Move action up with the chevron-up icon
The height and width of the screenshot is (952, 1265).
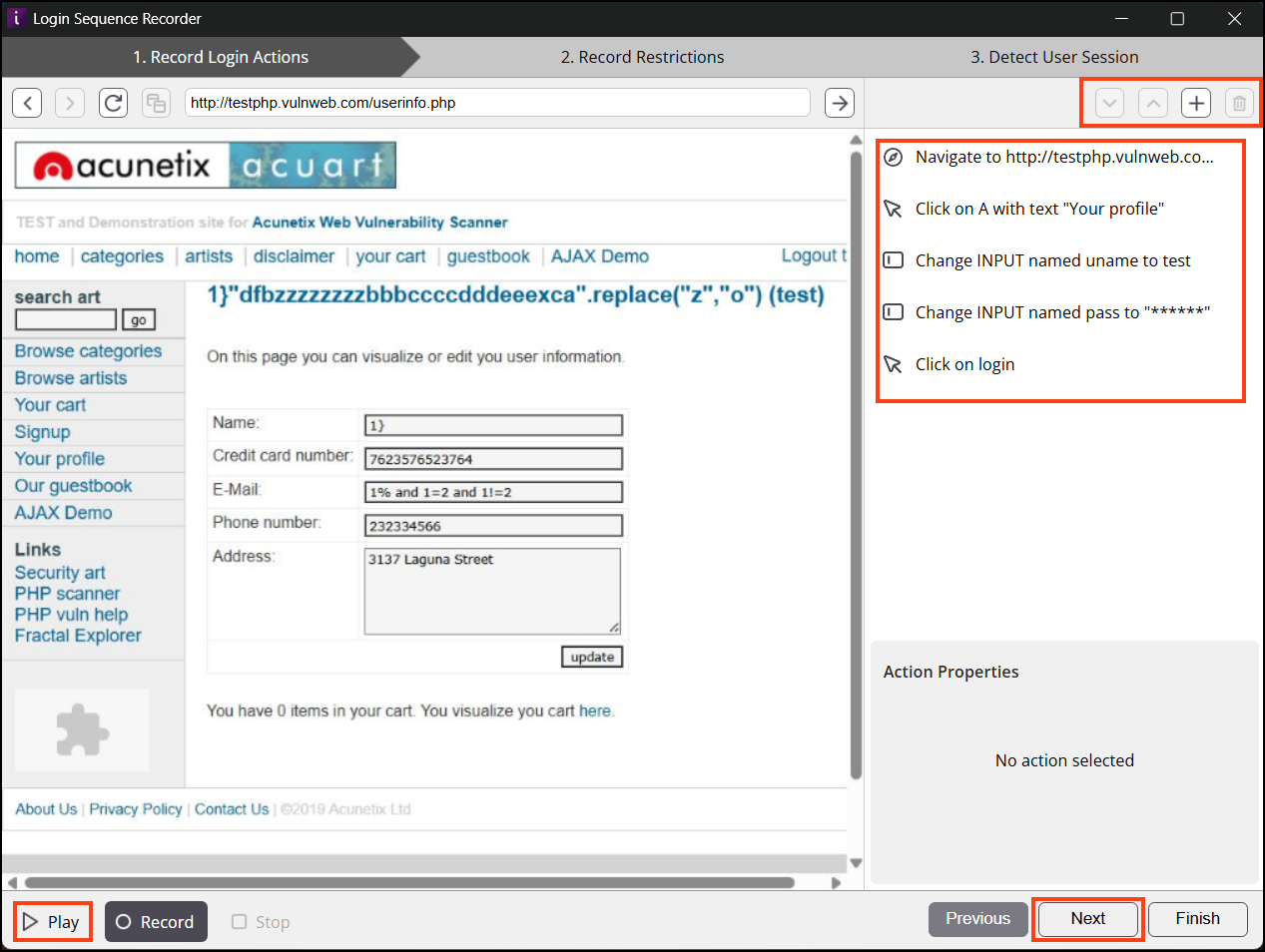click(x=1153, y=103)
